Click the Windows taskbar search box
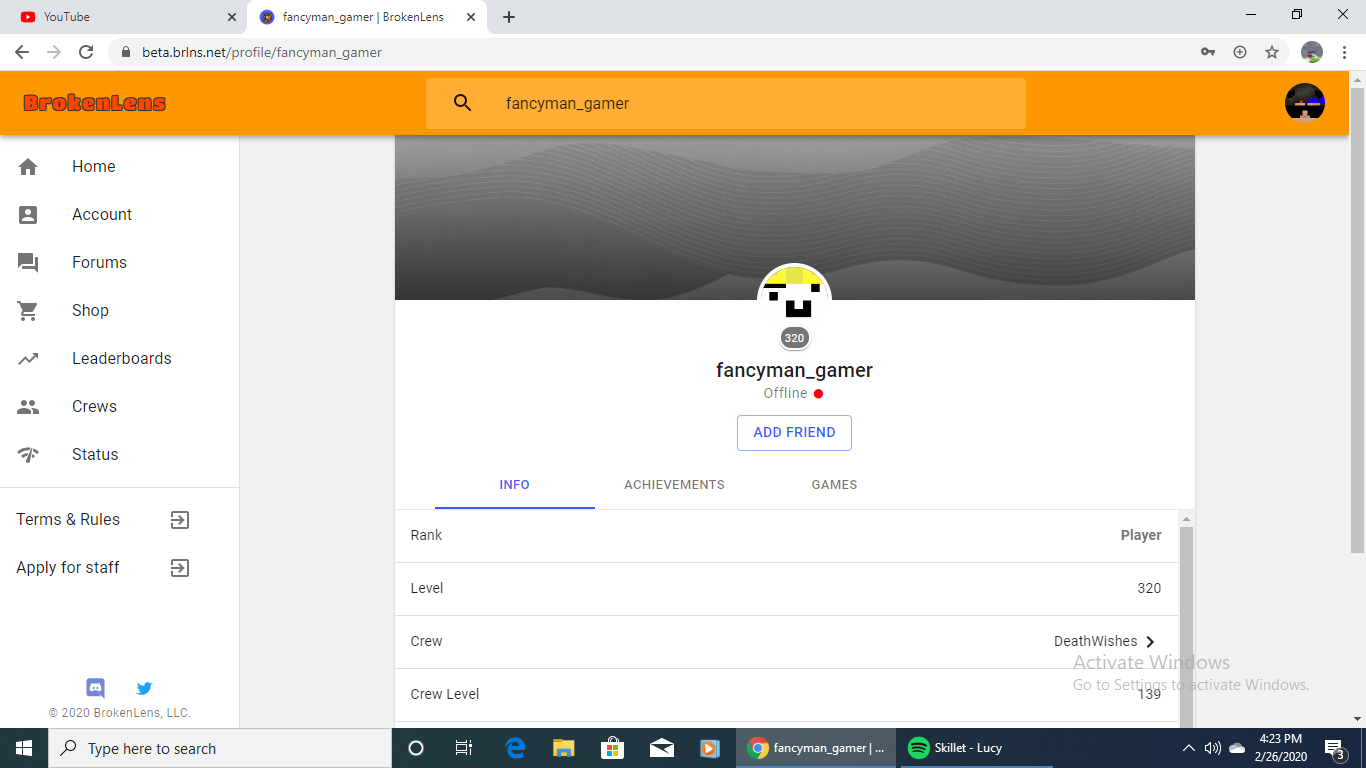This screenshot has width=1366, height=768. coord(220,748)
